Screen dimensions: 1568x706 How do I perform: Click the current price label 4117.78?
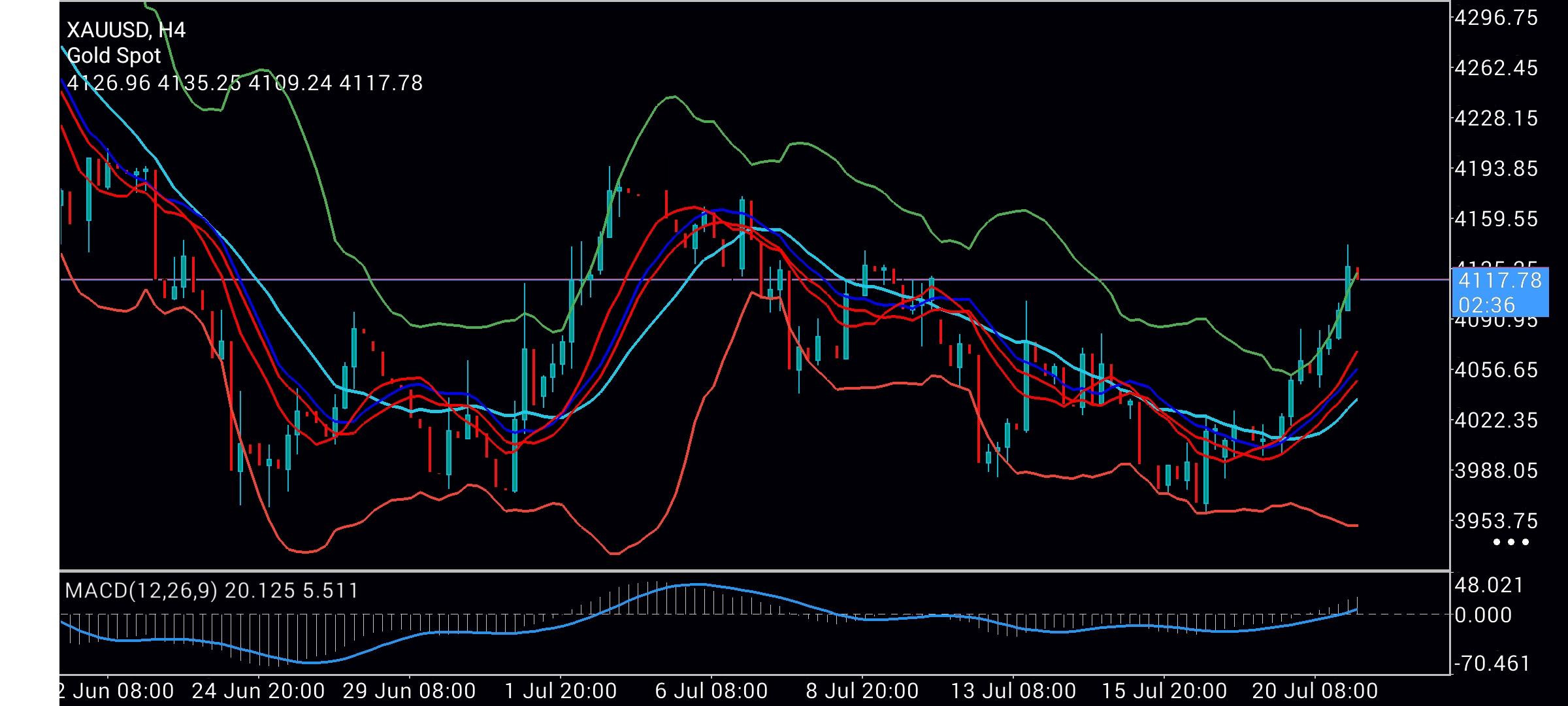pos(1500,280)
